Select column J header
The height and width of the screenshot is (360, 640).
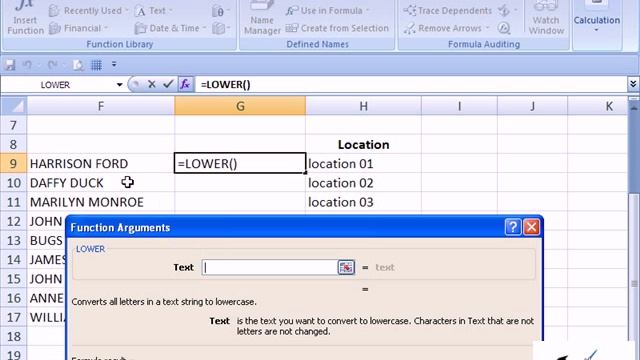pyautogui.click(x=532, y=106)
